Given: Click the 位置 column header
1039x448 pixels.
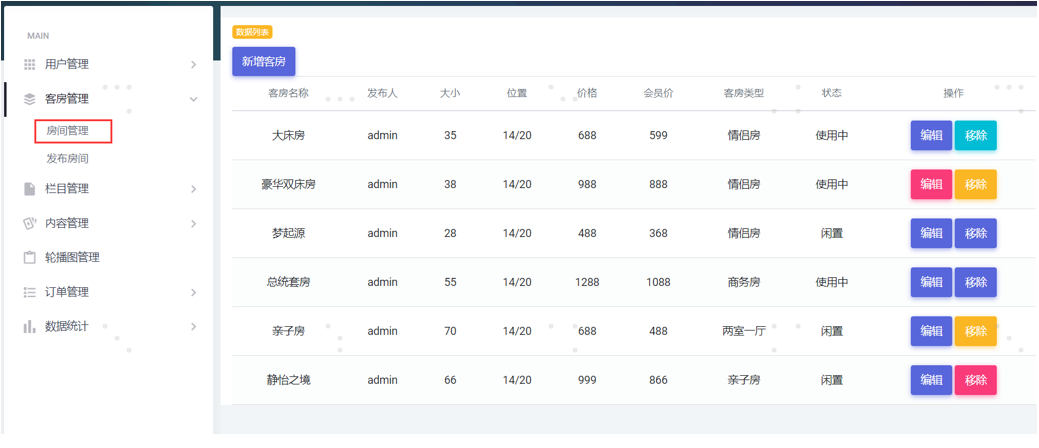Looking at the screenshot, I should (517, 93).
